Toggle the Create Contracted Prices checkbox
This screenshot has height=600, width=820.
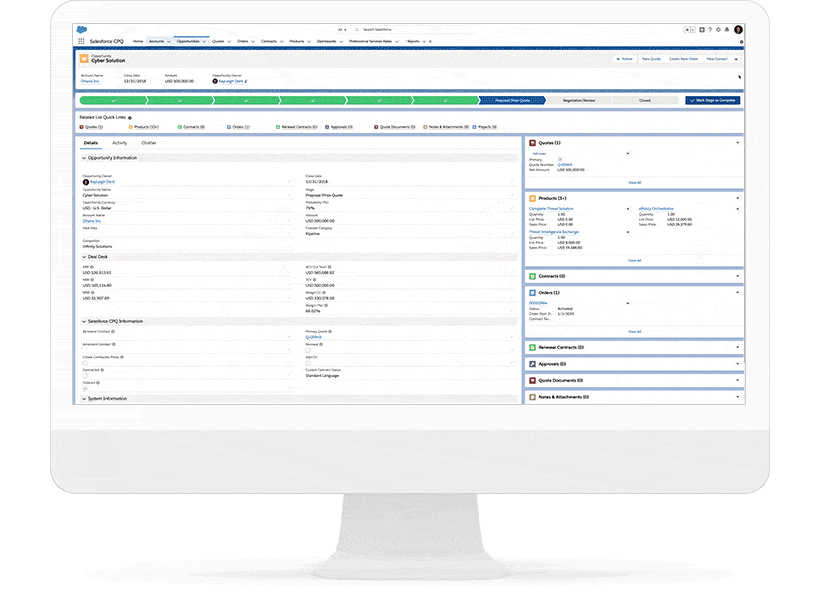coord(85,363)
